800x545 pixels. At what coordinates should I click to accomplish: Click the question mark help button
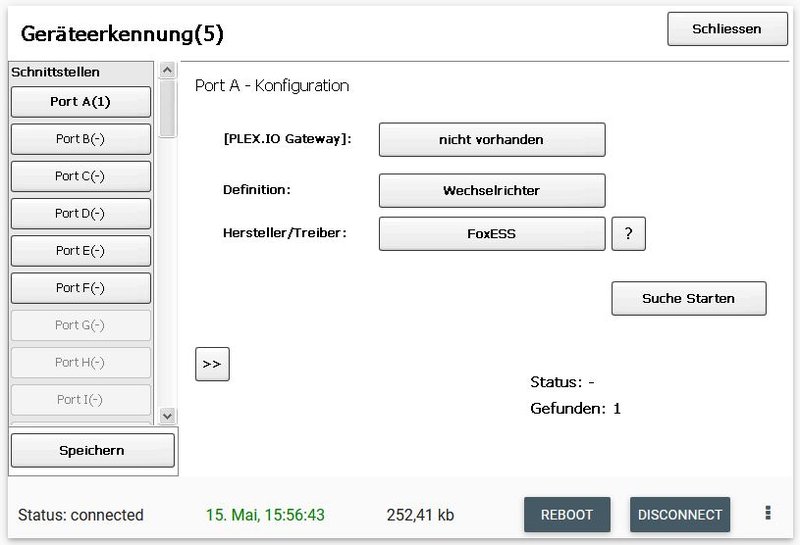click(628, 234)
